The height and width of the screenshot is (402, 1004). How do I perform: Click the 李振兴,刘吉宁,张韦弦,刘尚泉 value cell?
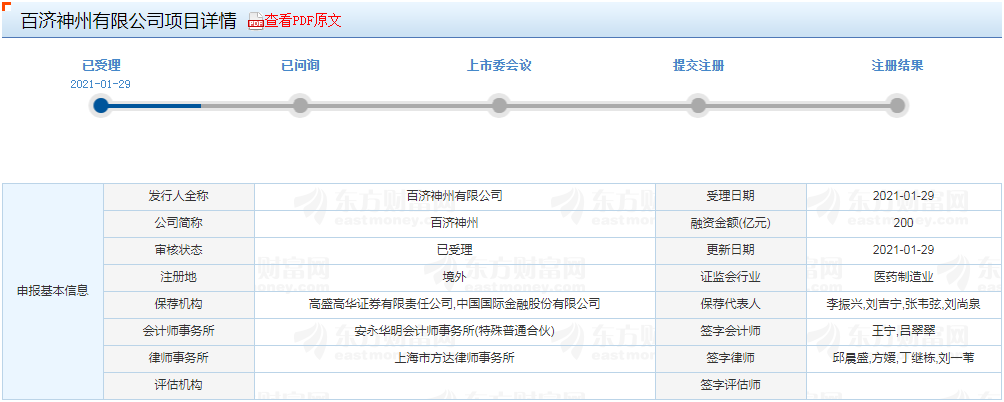[903, 304]
